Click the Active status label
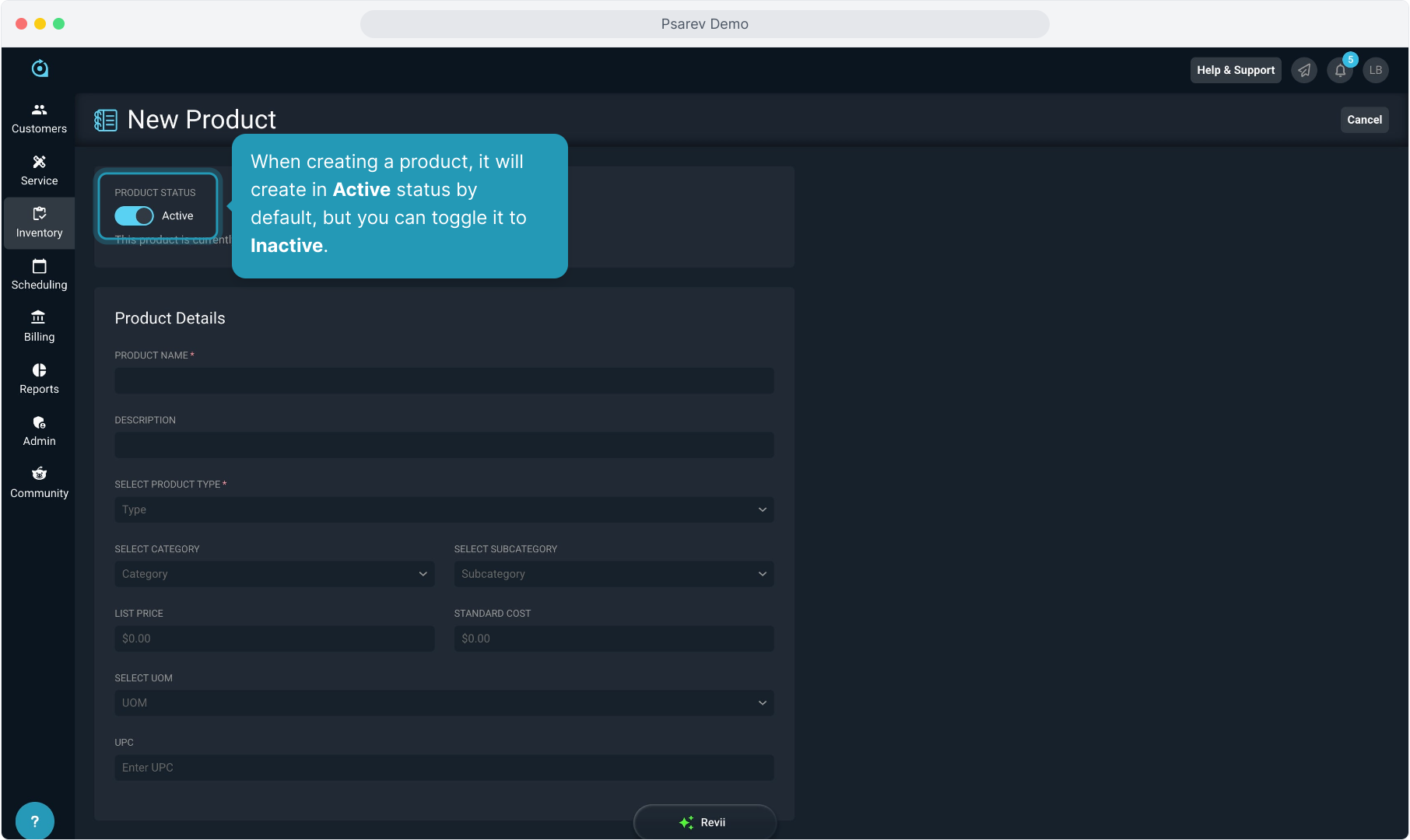Viewport: 1410px width, 840px height. [177, 215]
